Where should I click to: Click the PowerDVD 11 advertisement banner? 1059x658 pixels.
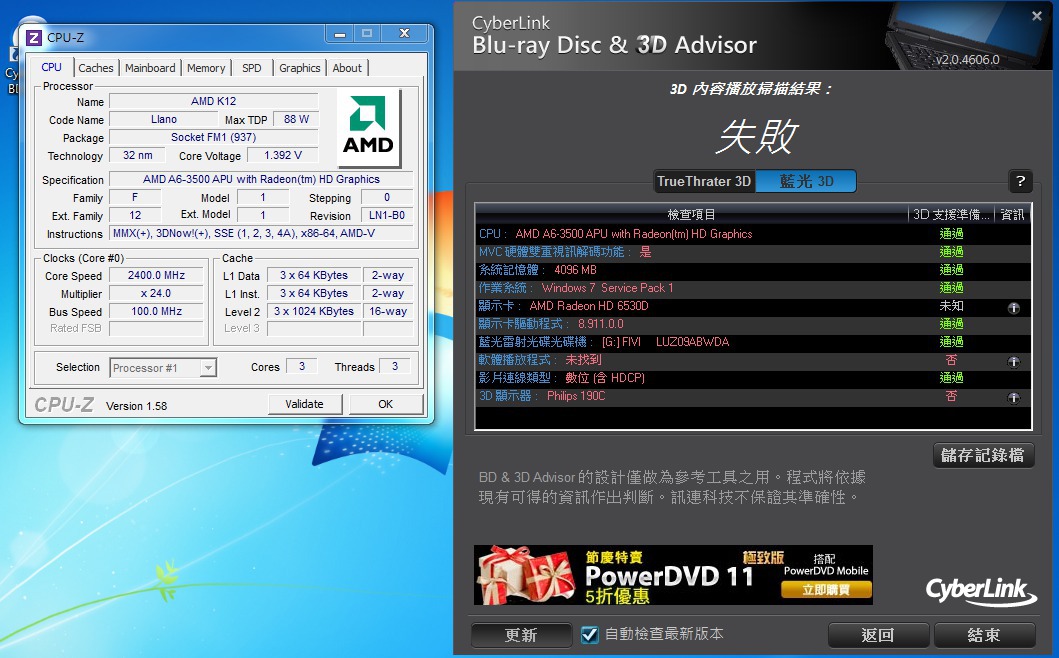point(673,575)
